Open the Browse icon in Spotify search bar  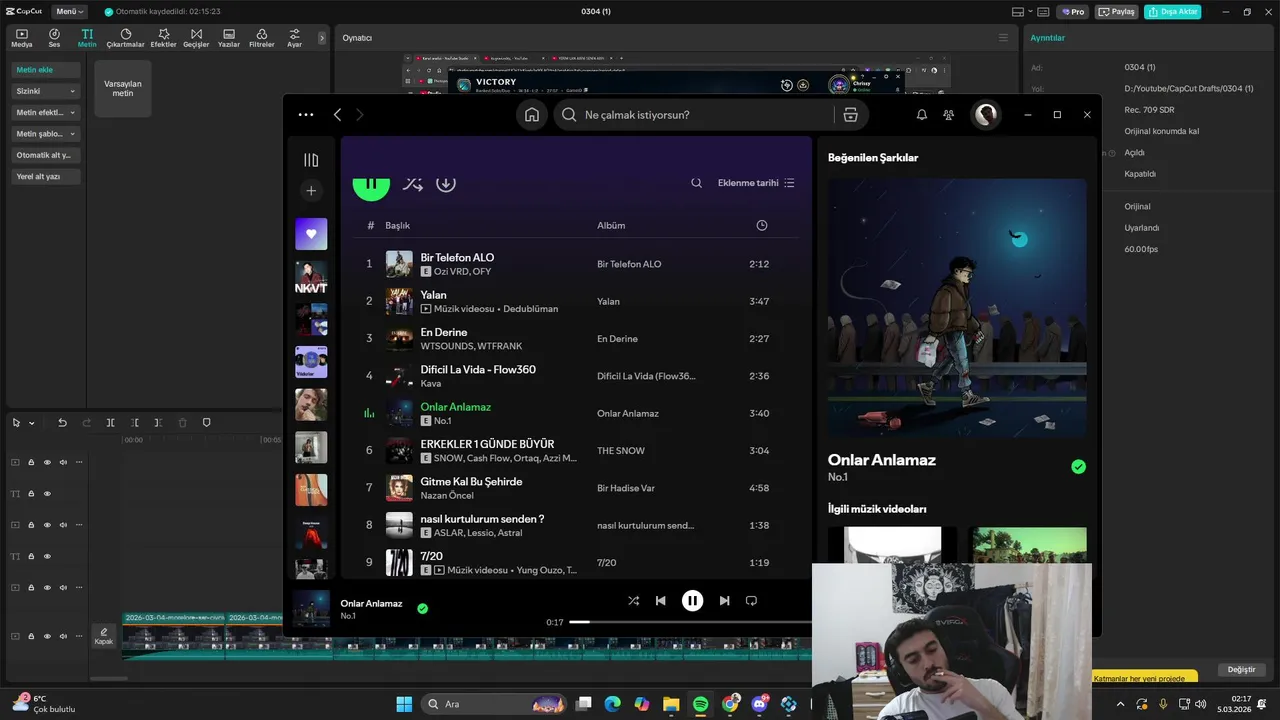point(850,115)
